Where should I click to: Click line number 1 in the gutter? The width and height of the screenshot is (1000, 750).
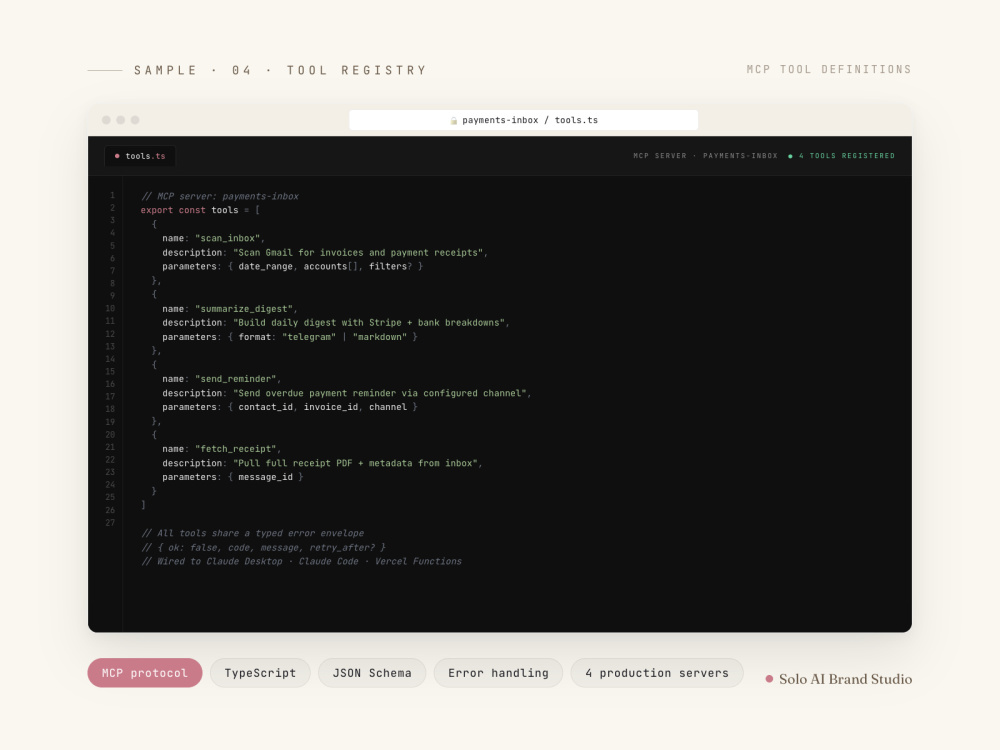112,195
